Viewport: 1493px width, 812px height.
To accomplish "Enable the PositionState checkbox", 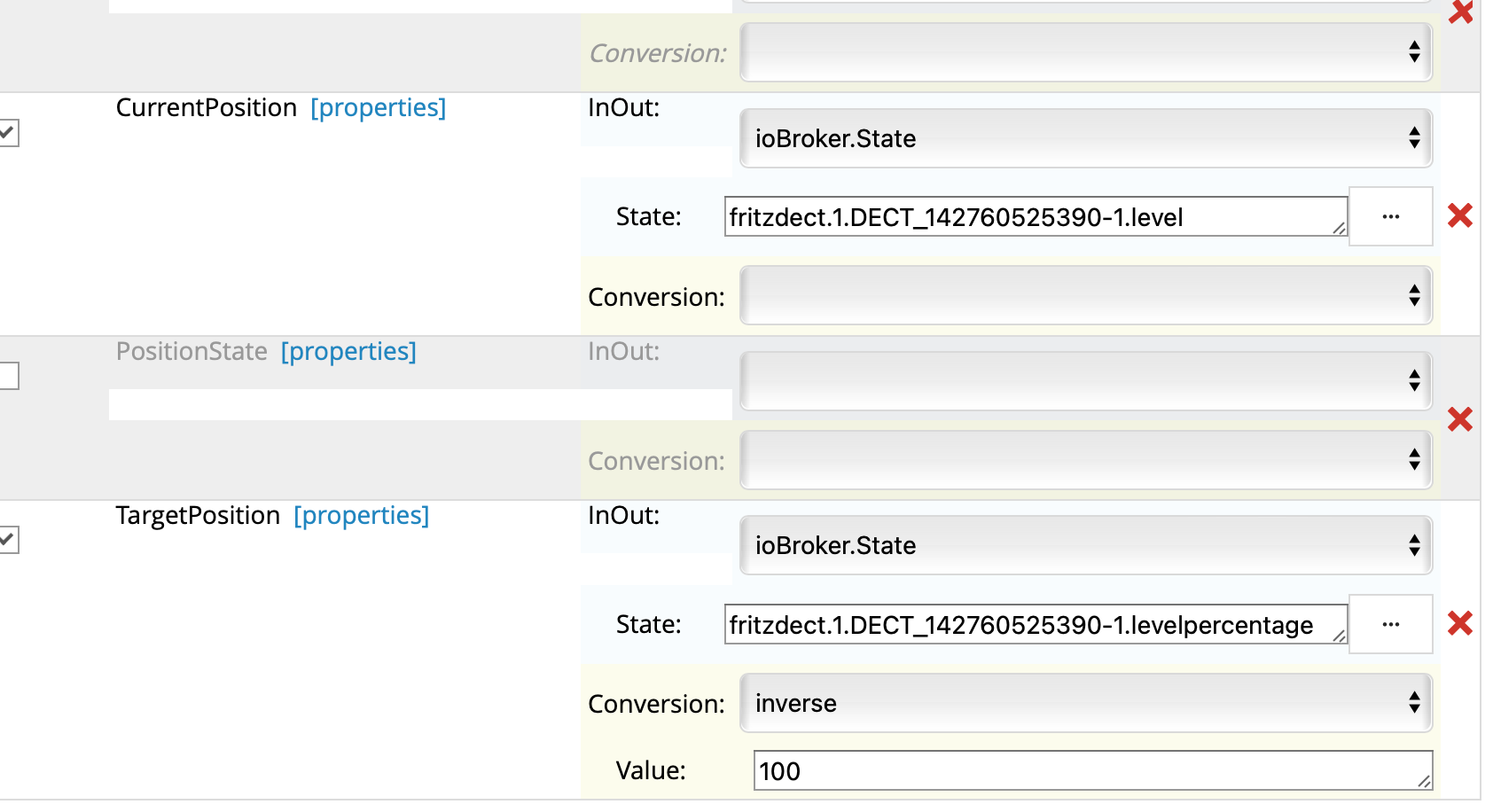I will pos(8,376).
